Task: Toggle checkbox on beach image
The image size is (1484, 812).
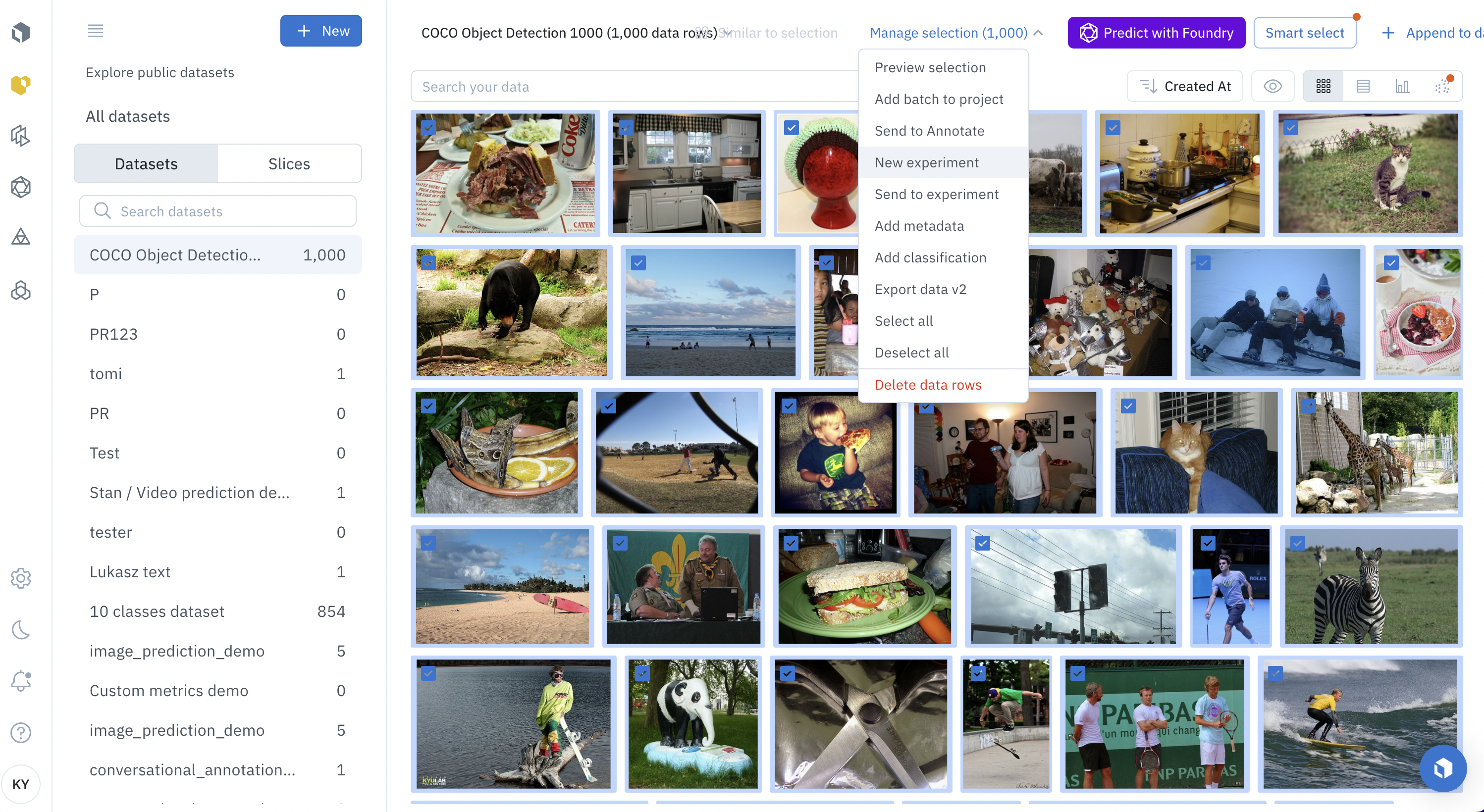Action: (x=429, y=543)
